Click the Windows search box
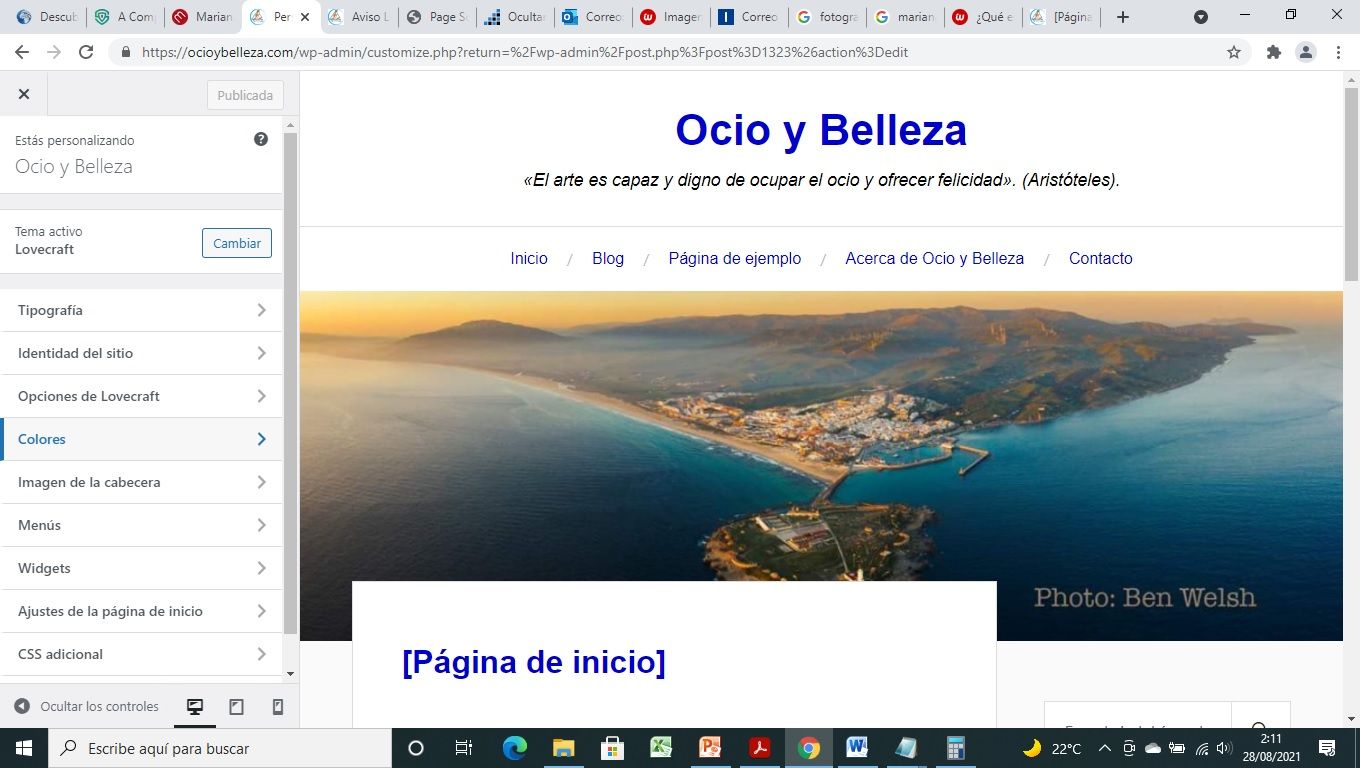Image resolution: width=1360 pixels, height=768 pixels. point(219,748)
